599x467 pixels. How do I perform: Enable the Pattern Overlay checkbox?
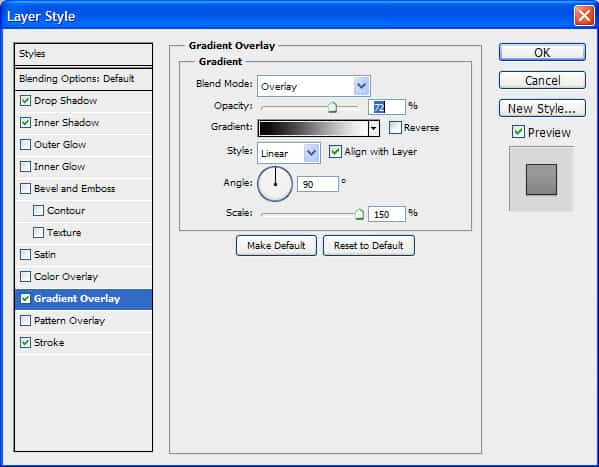[x=25, y=321]
